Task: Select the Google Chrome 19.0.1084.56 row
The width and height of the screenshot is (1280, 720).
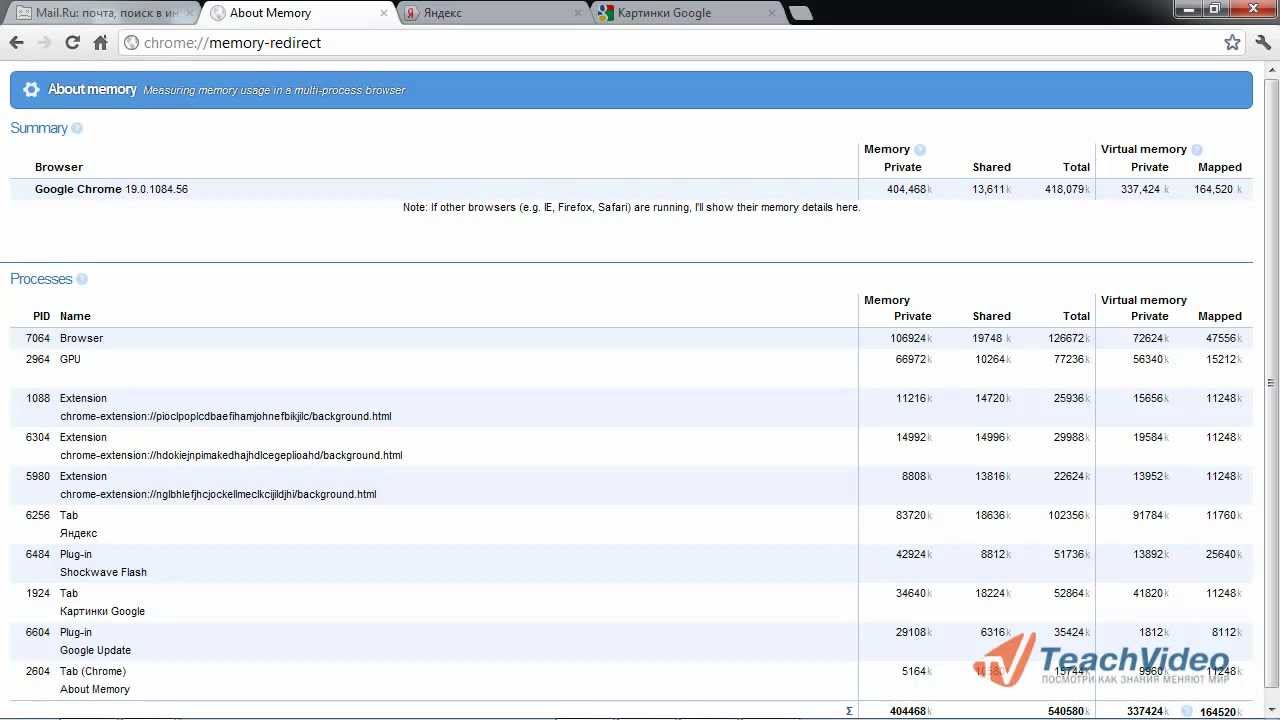Action: pos(631,189)
